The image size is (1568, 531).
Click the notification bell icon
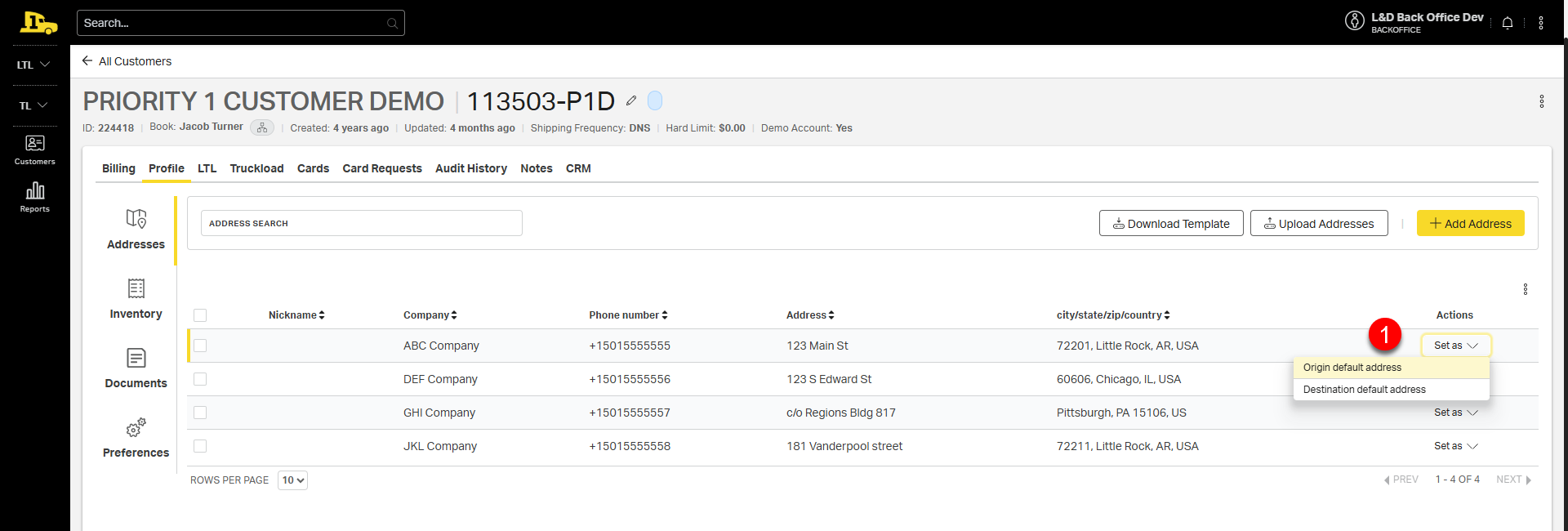(1507, 23)
